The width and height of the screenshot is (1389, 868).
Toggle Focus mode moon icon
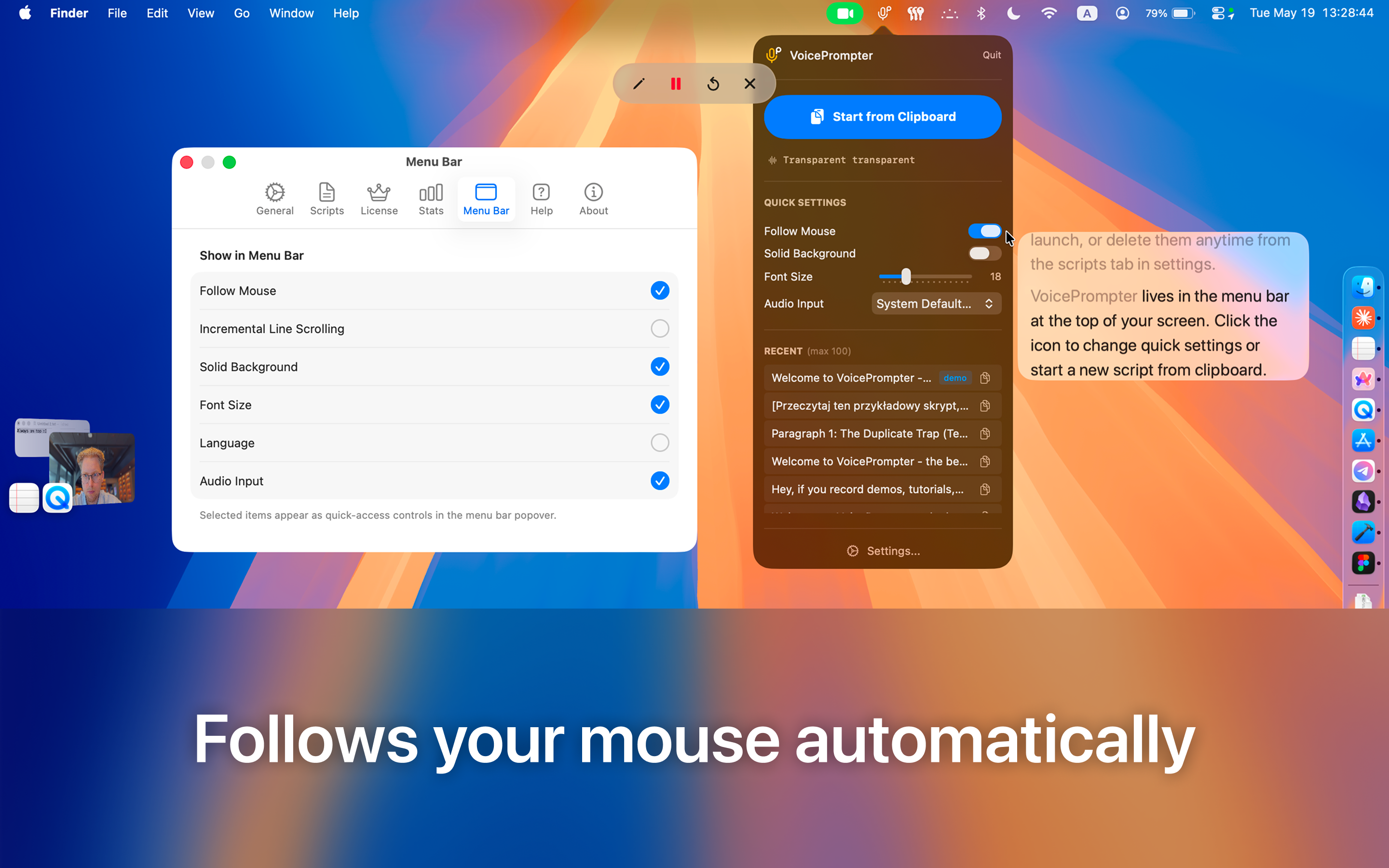(x=1014, y=13)
